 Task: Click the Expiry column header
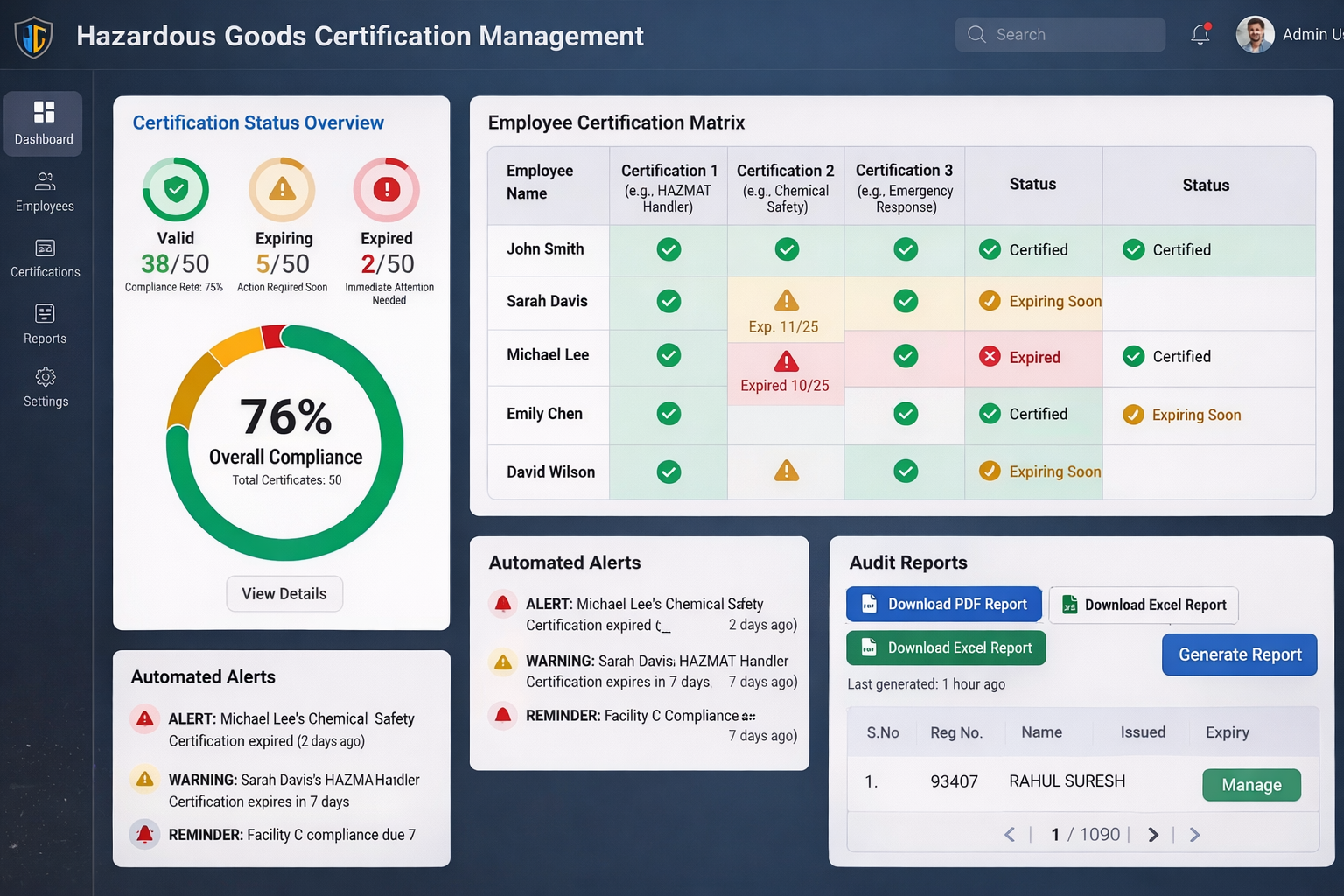1227,732
